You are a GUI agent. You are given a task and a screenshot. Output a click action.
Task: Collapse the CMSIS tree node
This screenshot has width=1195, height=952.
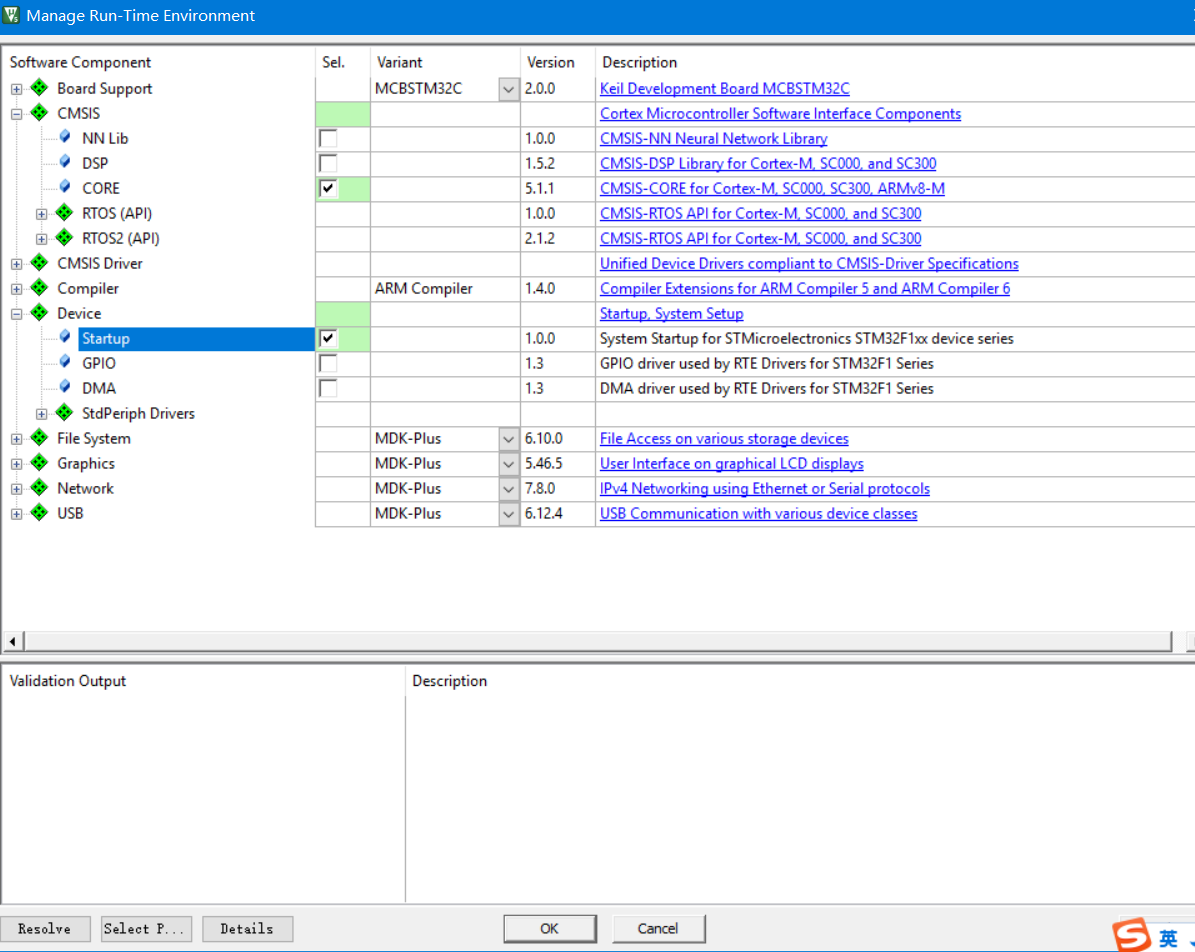[x=16, y=114]
